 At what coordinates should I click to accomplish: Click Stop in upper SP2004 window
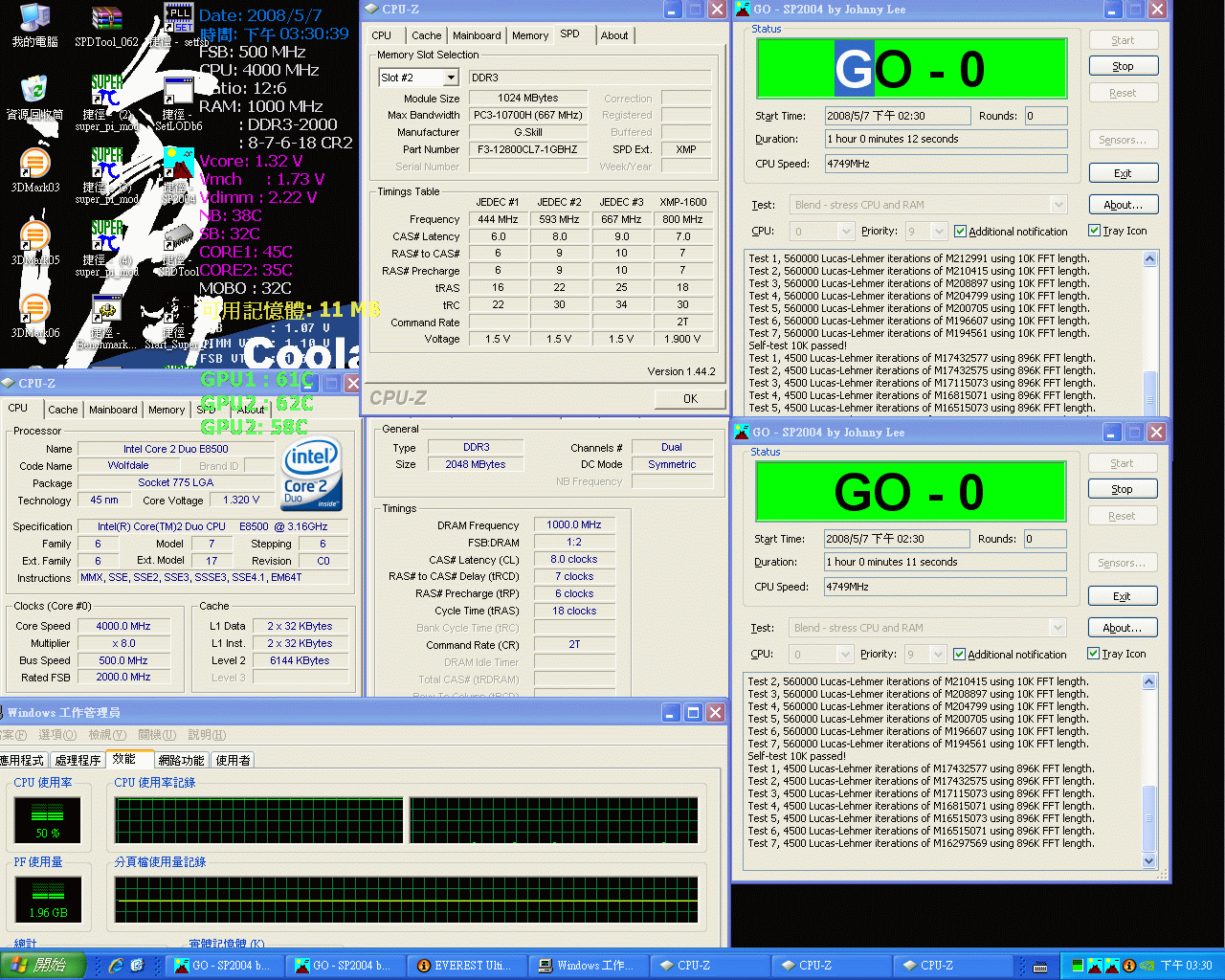1124,66
